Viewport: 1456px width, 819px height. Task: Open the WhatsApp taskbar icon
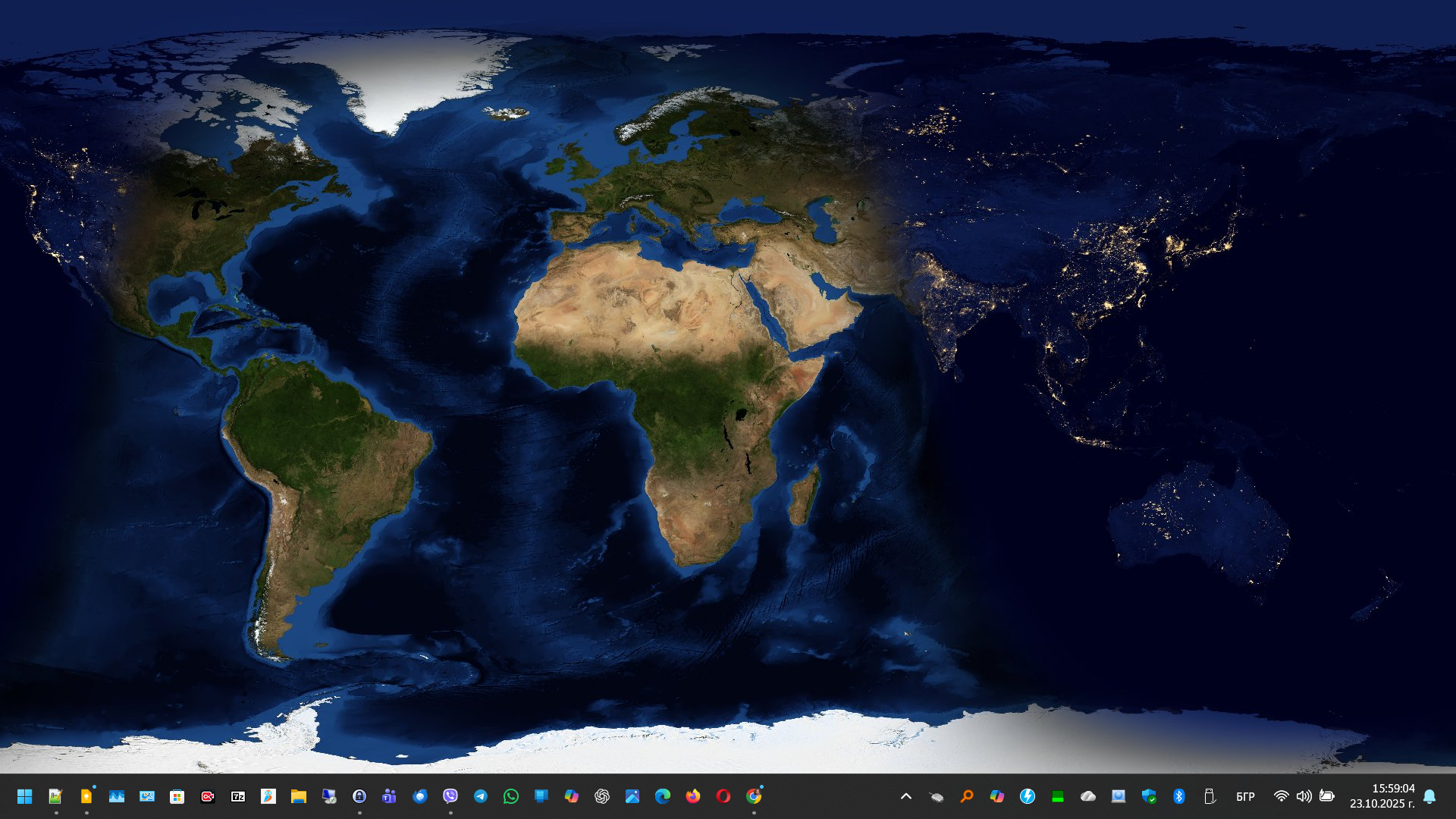click(x=511, y=796)
